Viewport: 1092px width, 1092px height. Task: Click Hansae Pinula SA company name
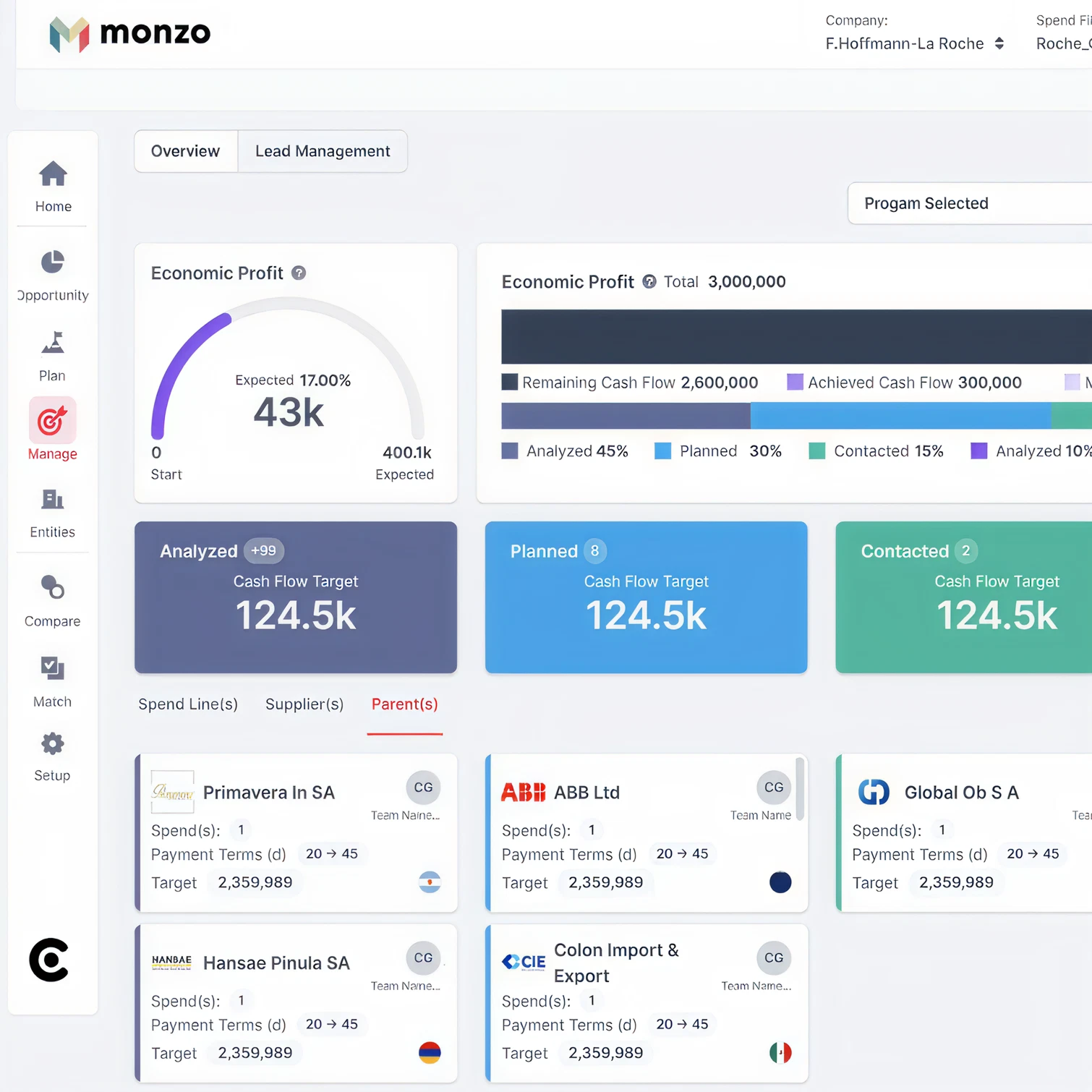pyautogui.click(x=276, y=963)
